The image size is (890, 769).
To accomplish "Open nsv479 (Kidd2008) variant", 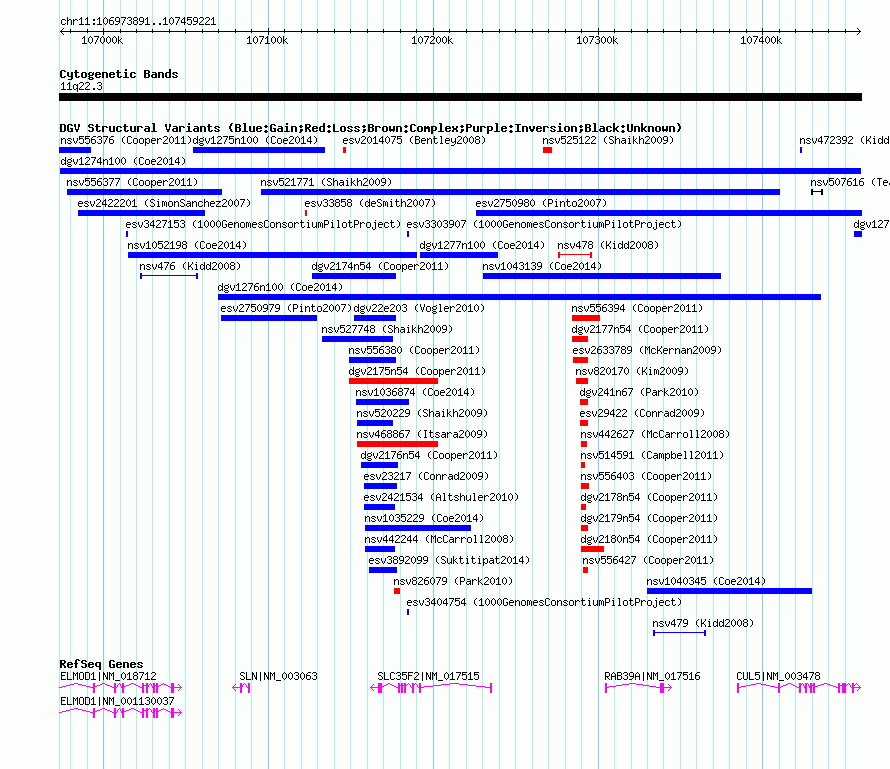I will pos(703,623).
